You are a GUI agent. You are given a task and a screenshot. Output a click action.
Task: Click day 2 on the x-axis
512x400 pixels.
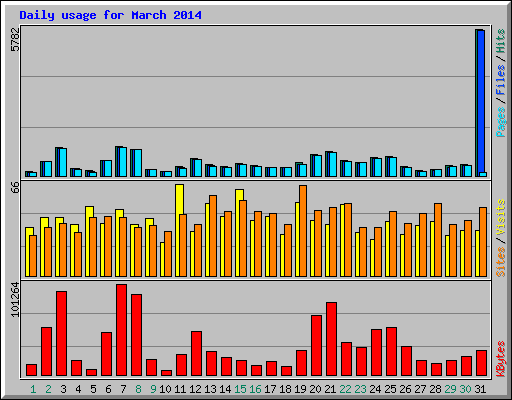(48, 389)
